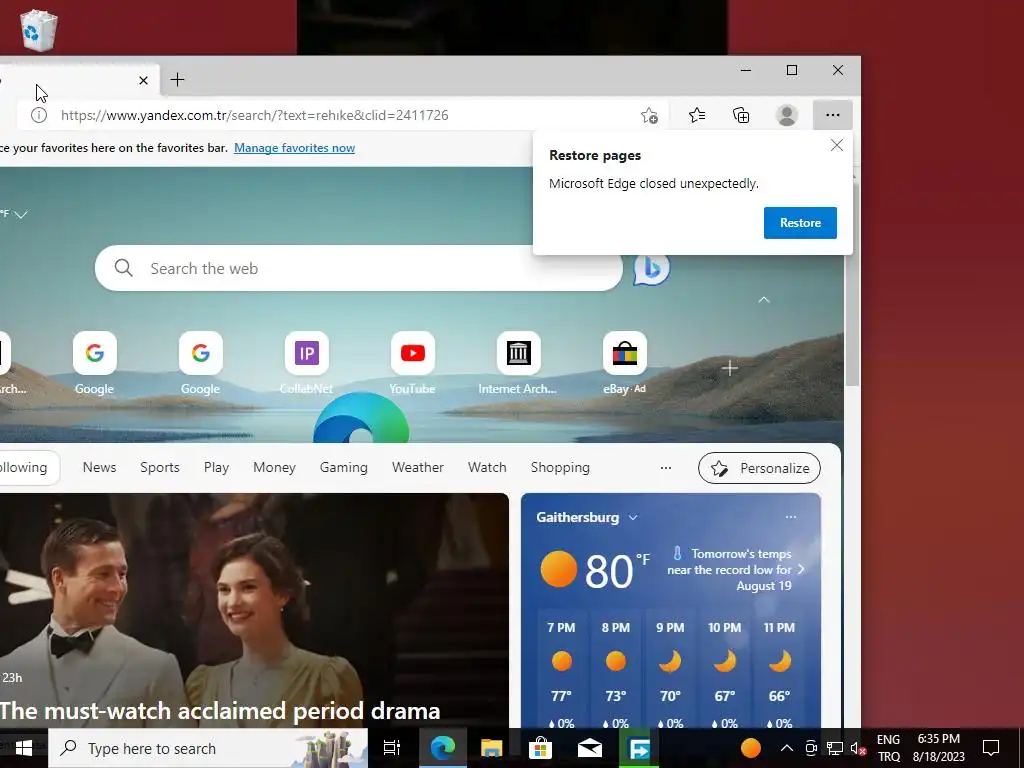
Task: View site information icon in address bar
Action: click(x=39, y=115)
